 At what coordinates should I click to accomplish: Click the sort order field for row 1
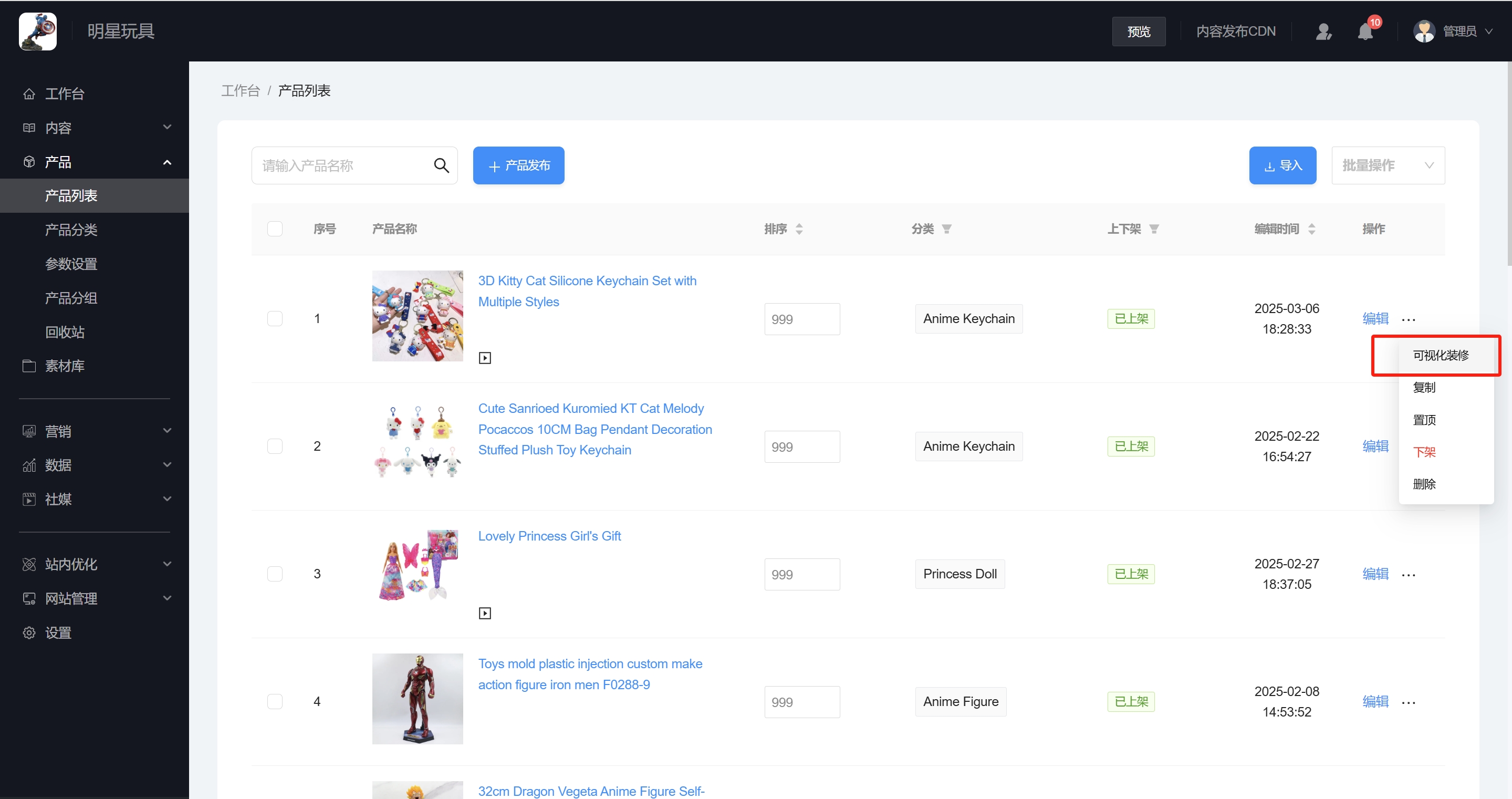(801, 319)
